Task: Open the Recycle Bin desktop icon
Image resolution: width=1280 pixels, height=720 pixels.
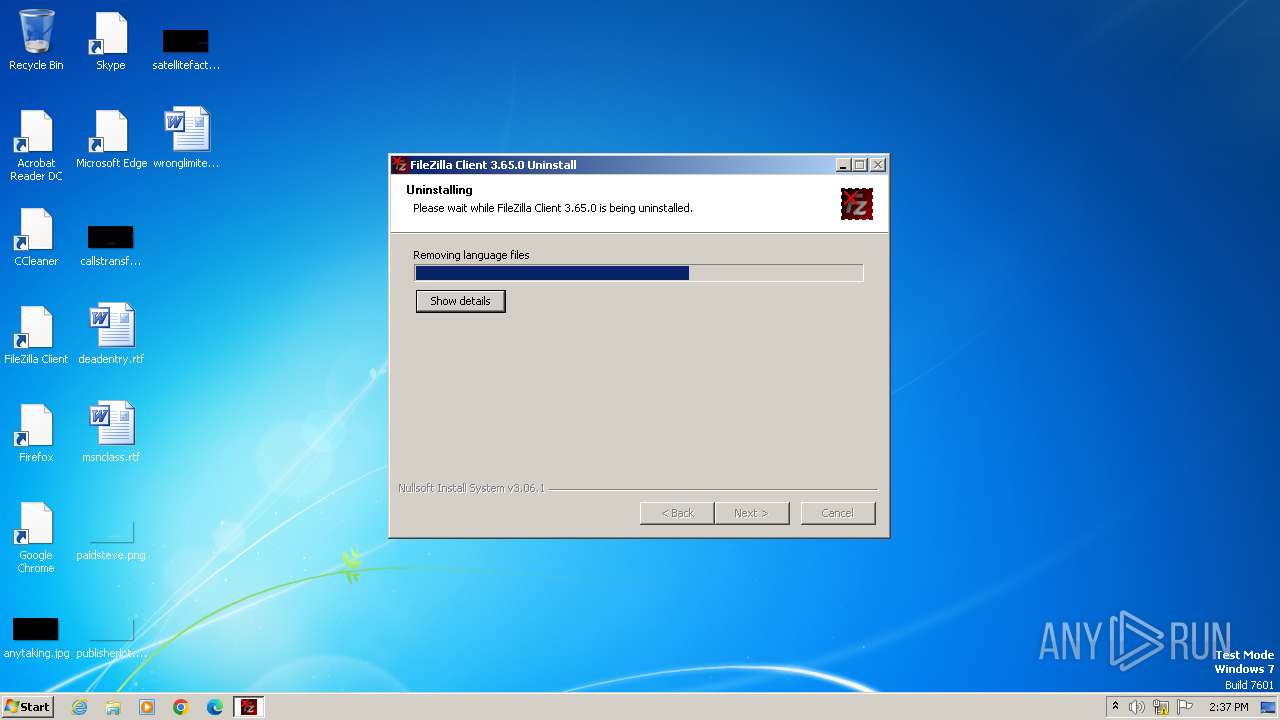Action: [x=36, y=40]
